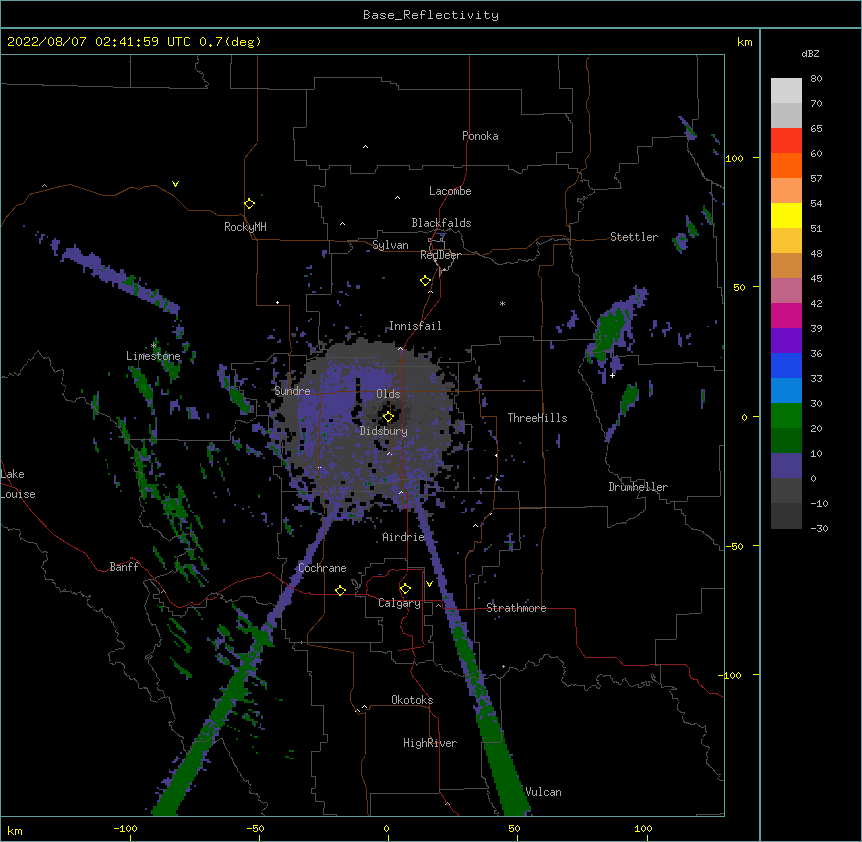Click the yellow diamond marker above Calgary
Screen dimensions: 862x842
click(x=405, y=589)
